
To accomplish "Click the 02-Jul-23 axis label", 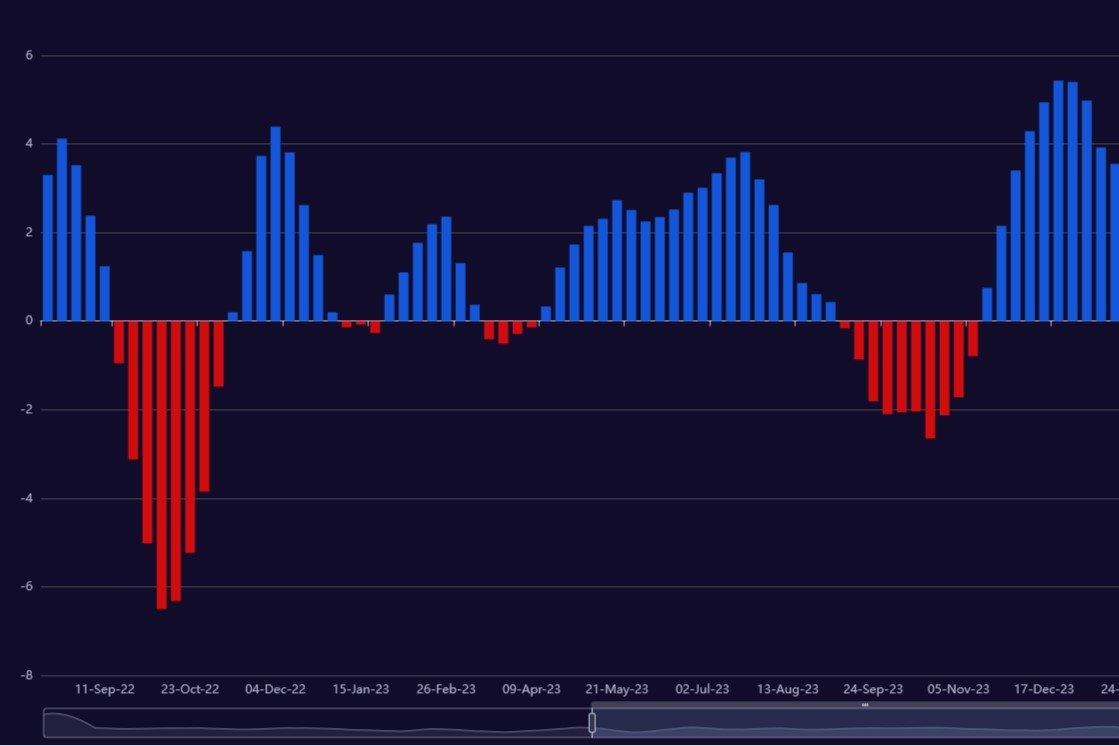I will (x=702, y=690).
